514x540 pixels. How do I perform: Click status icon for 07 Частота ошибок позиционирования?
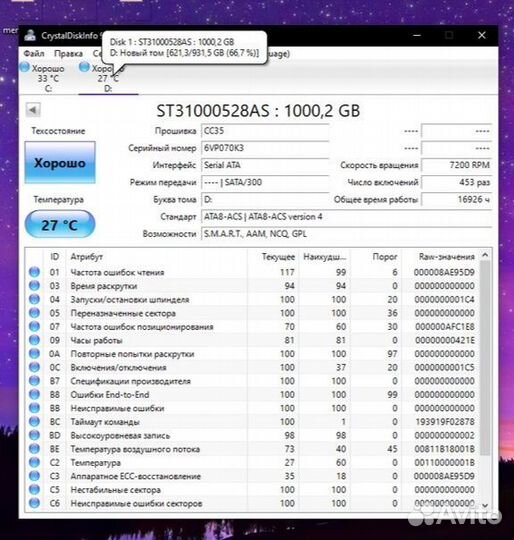[34, 326]
